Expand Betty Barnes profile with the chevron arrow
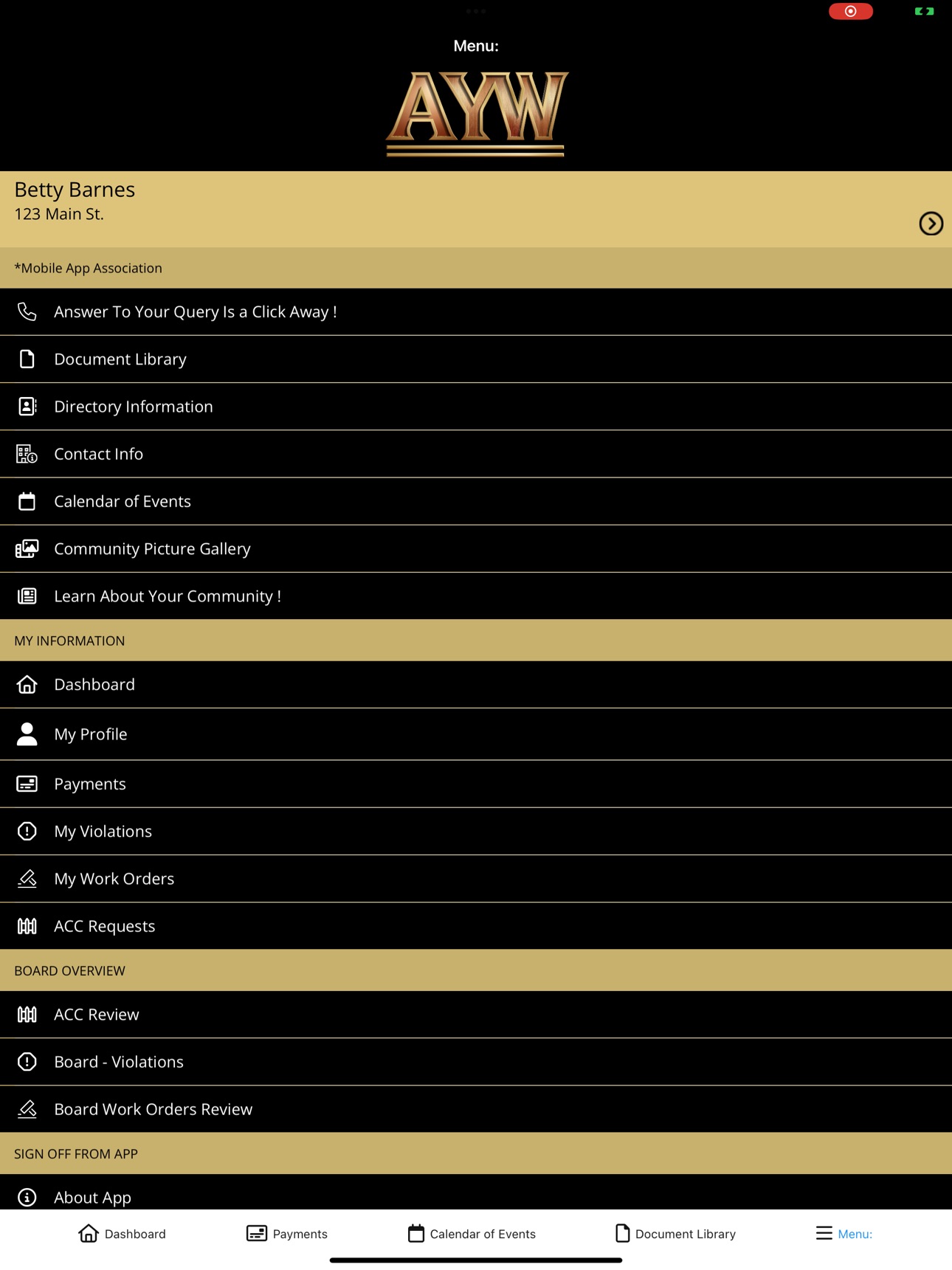Screen dimensions: 952x1270 coord(931,223)
